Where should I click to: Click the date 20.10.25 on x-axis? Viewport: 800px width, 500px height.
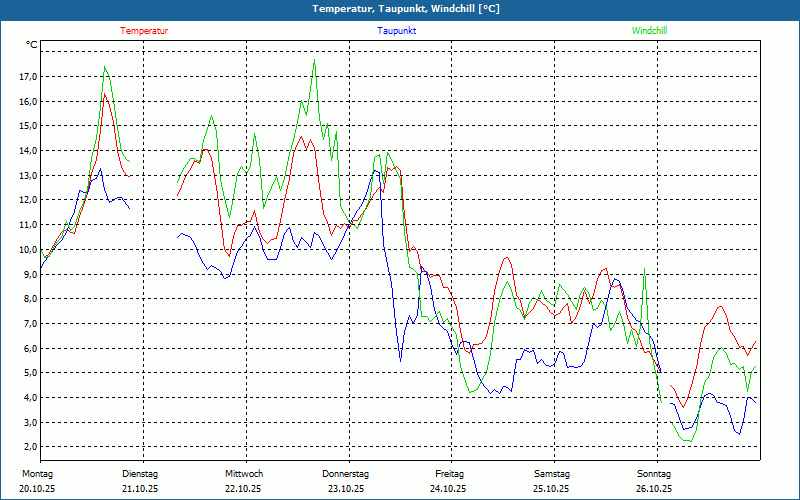click(38, 489)
